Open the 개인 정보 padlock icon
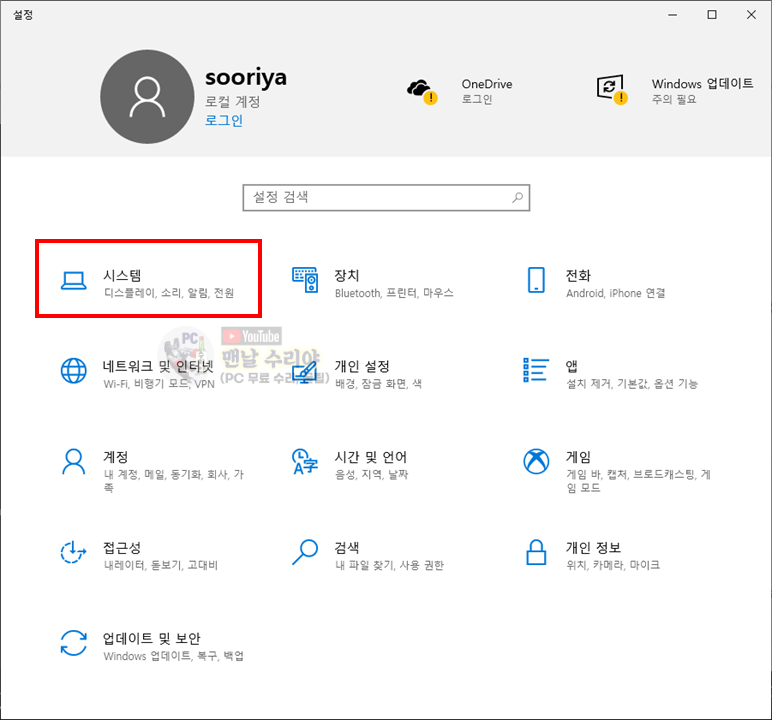Viewport: 772px width, 720px height. point(536,552)
